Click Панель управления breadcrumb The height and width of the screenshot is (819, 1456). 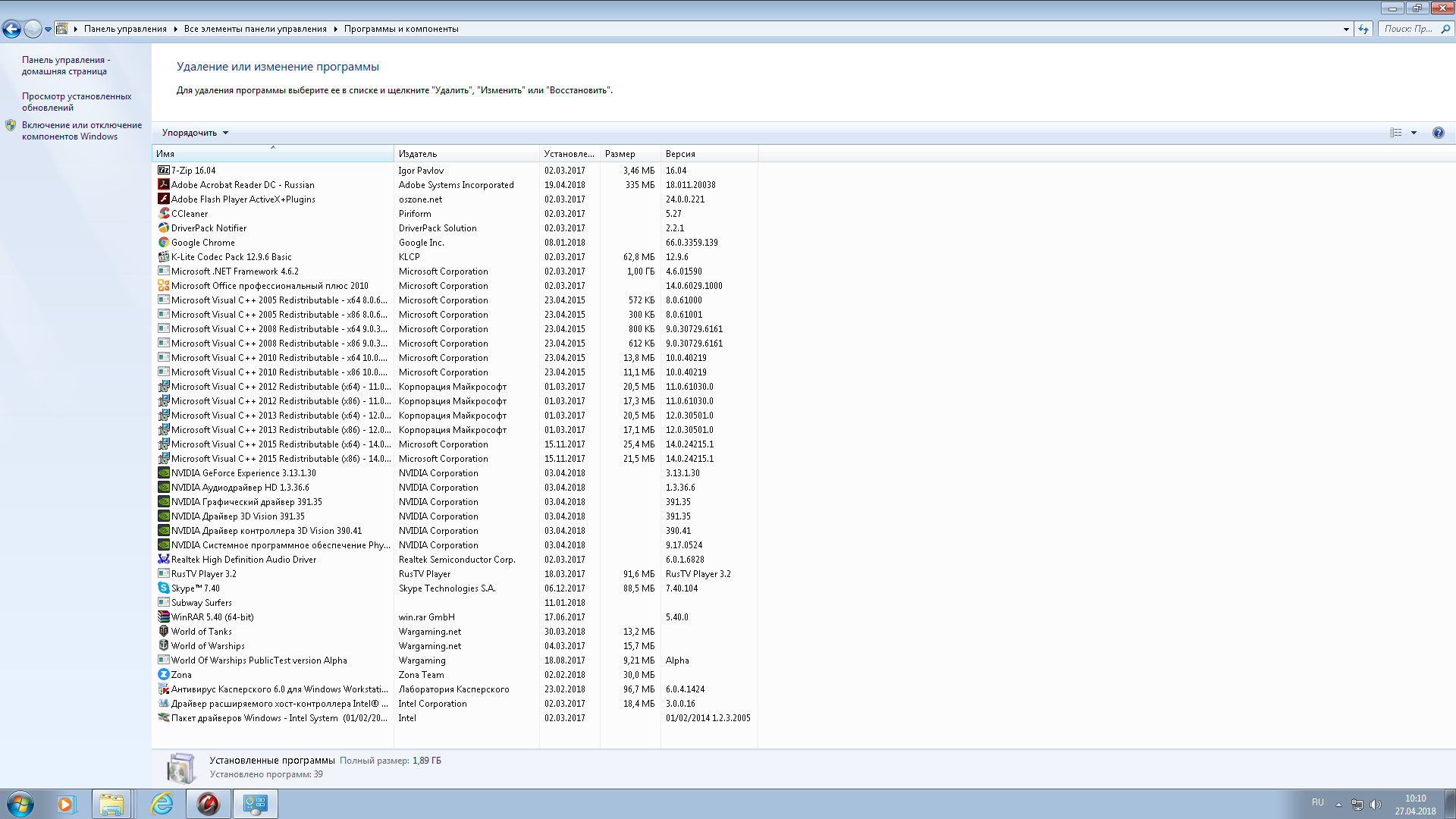125,29
